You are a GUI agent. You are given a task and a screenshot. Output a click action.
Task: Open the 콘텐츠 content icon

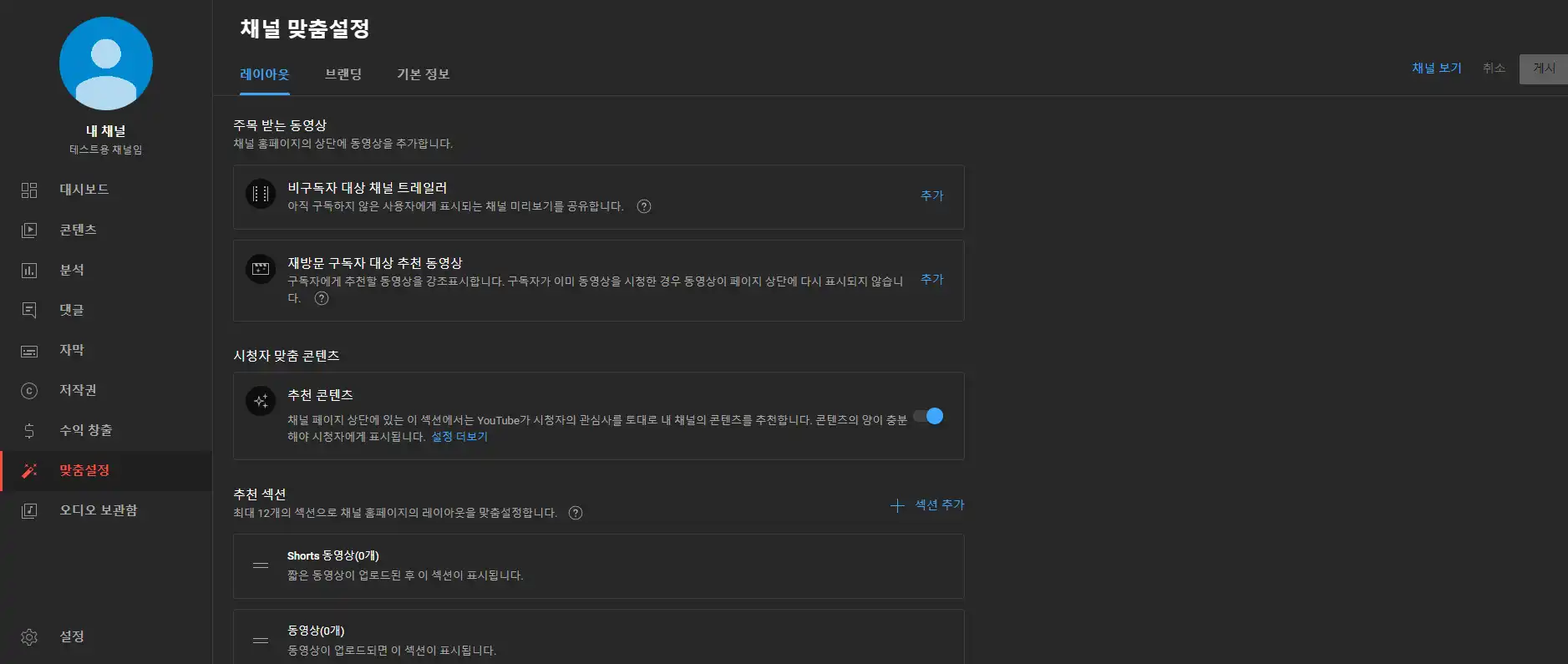click(29, 230)
